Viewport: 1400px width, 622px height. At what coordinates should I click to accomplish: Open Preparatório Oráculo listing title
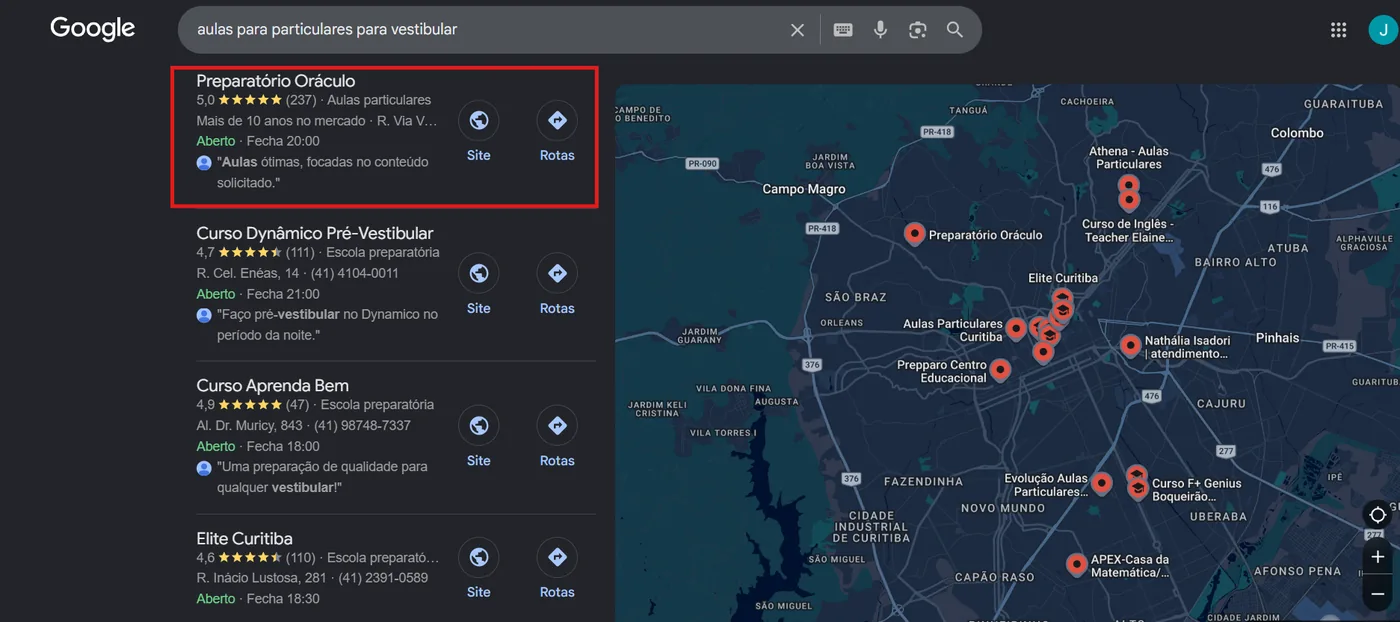click(x=276, y=81)
